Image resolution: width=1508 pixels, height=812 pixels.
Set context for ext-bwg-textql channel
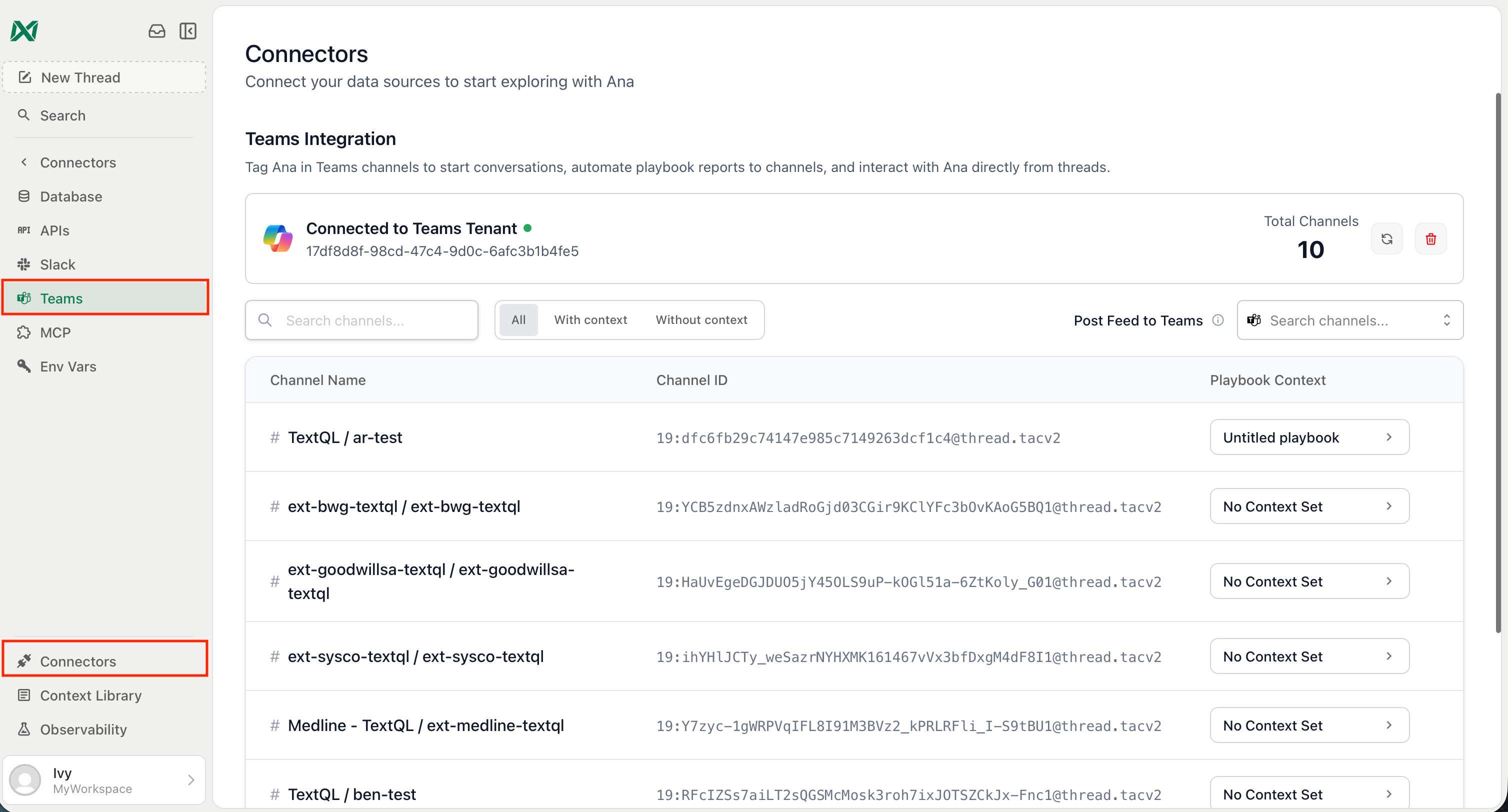pos(1309,506)
